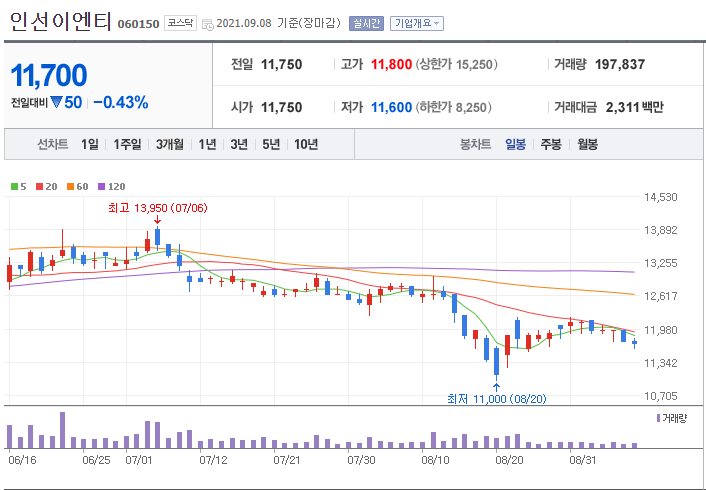Click the 06/16 date label on the axis
Viewport: 706px width, 490px height.
point(21,460)
